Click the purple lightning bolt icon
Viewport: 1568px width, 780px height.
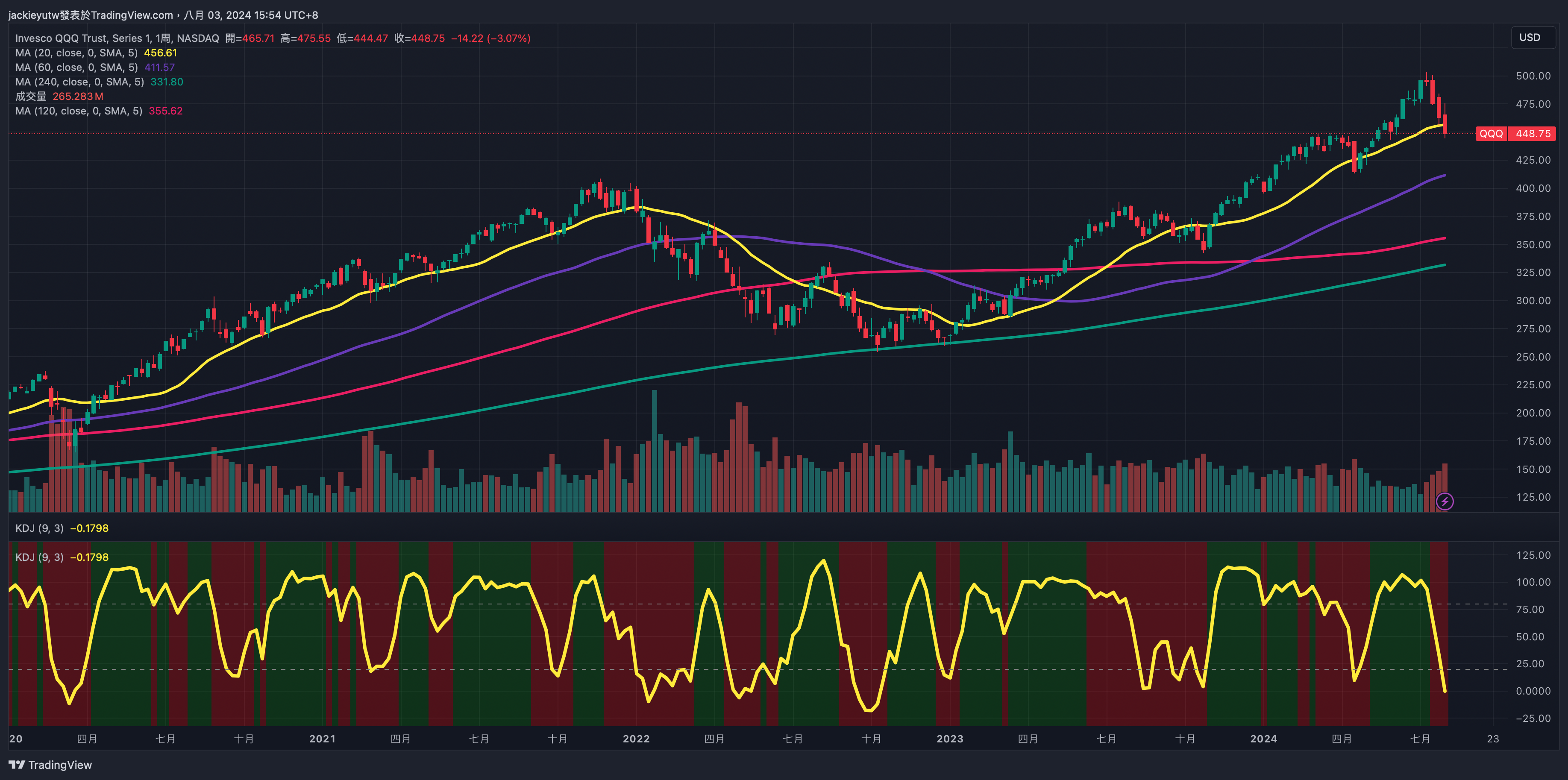[1445, 501]
